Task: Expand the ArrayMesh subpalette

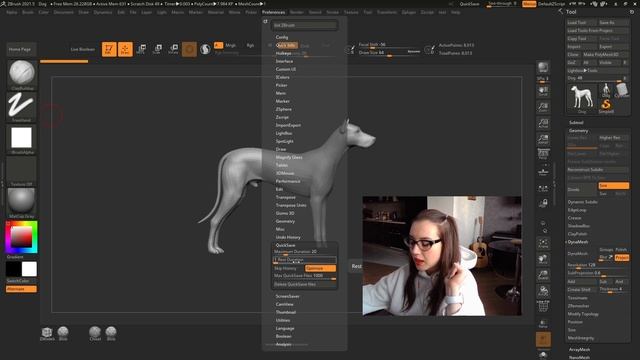Action: pyautogui.click(x=579, y=350)
